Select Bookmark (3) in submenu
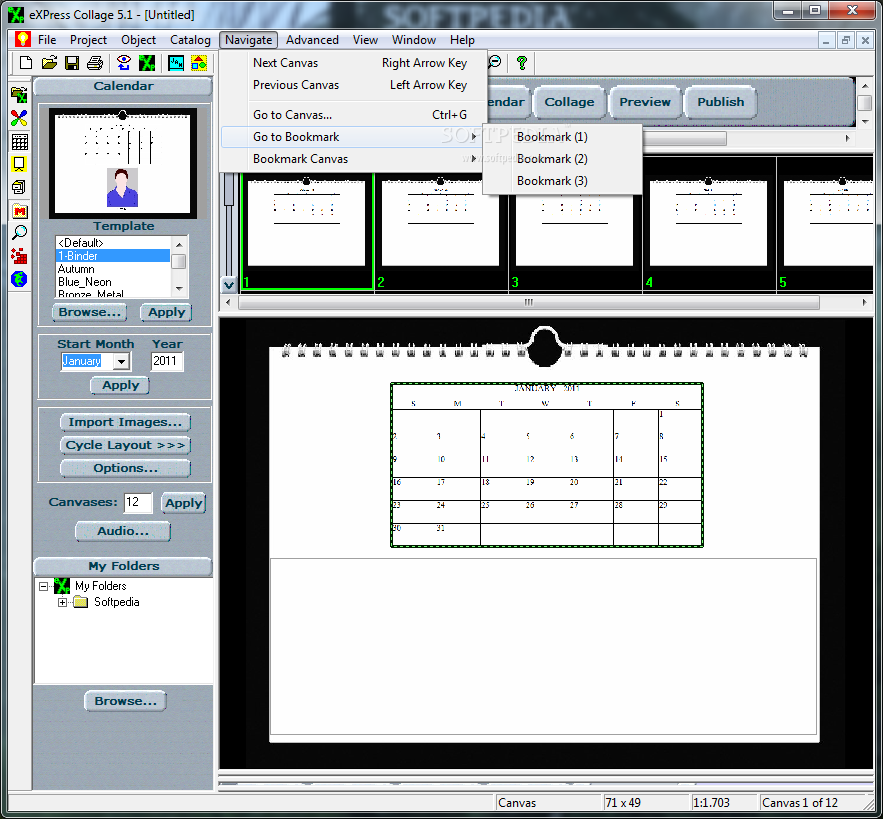This screenshot has height=819, width=883. [562, 181]
